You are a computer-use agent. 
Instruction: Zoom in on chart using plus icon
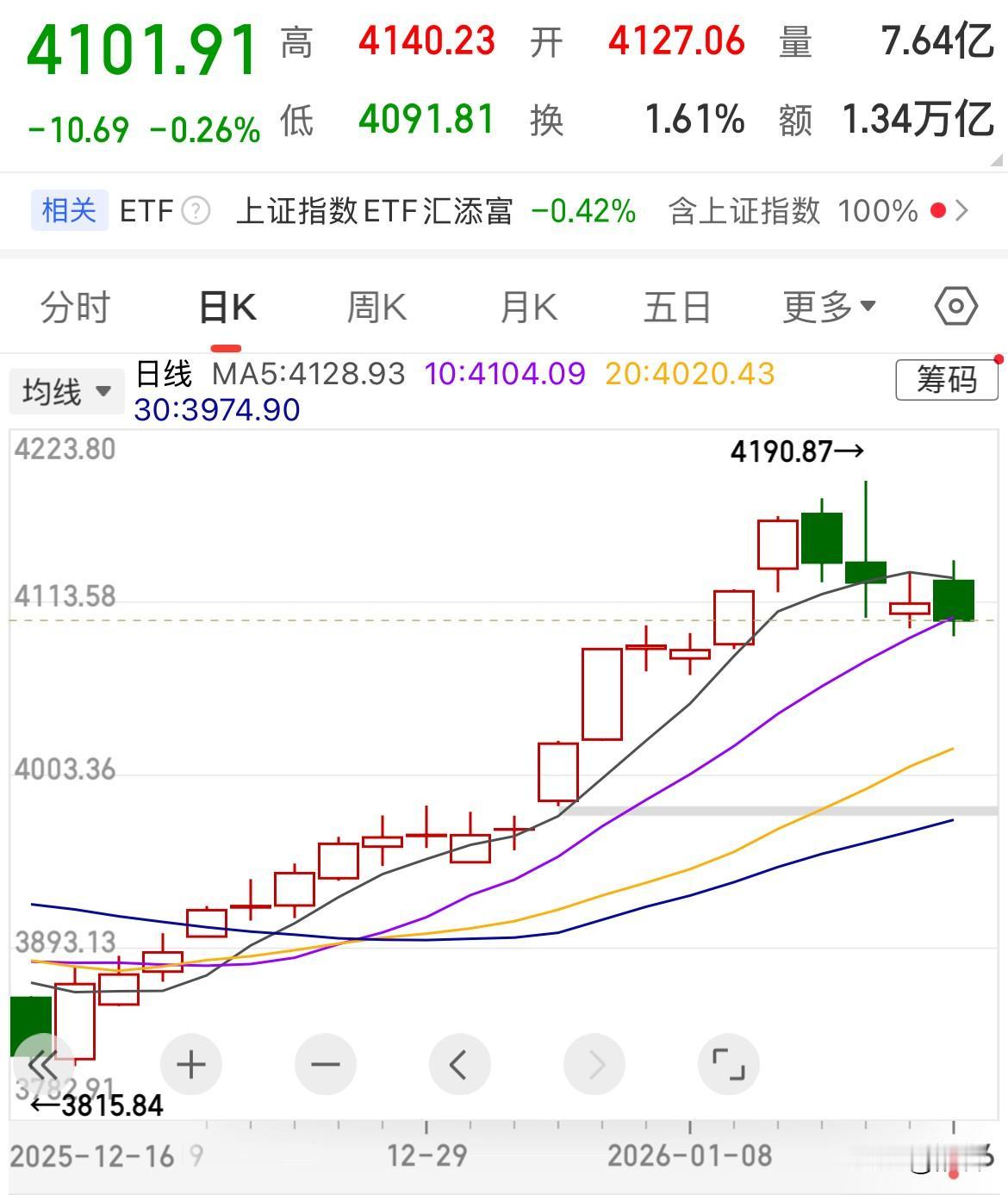190,1064
